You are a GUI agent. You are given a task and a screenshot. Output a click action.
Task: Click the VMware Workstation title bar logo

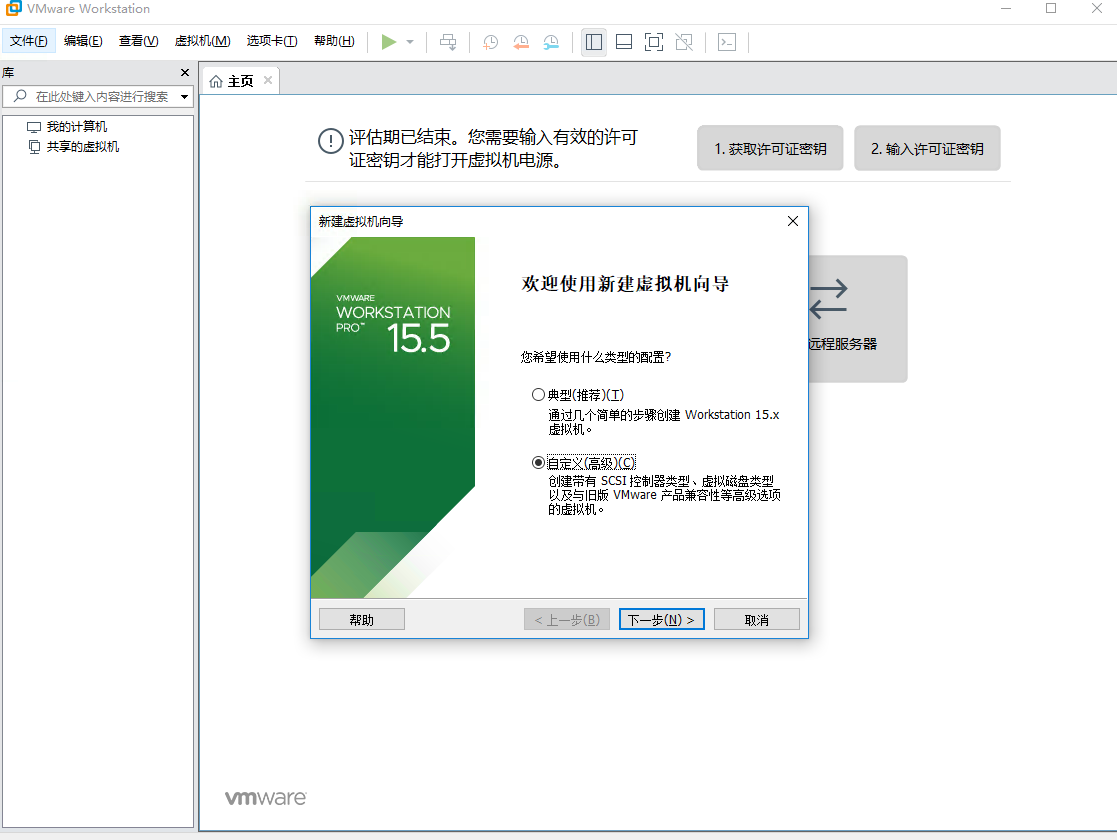13,9
